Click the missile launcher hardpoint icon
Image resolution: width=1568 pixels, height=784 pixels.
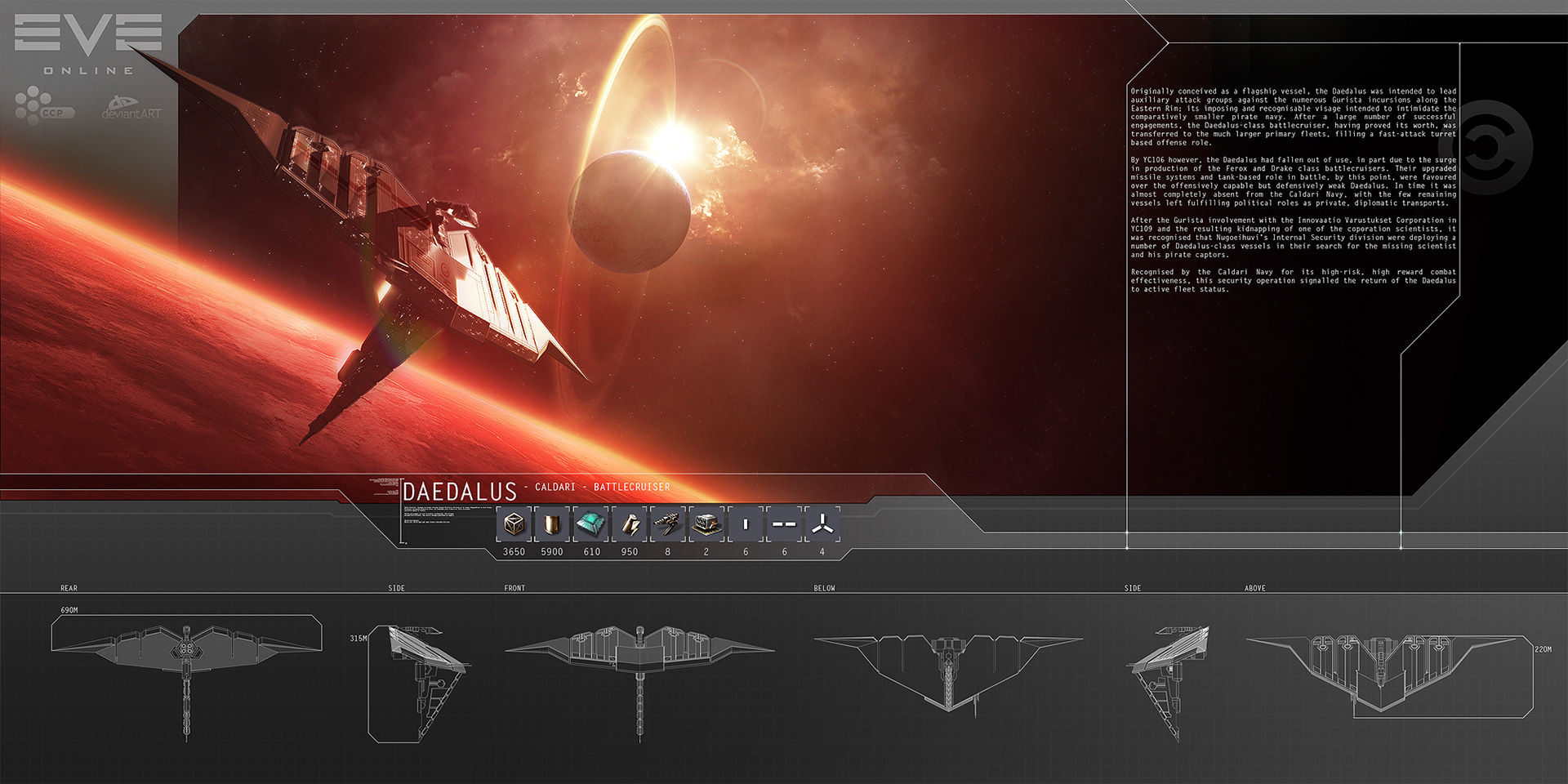706,524
